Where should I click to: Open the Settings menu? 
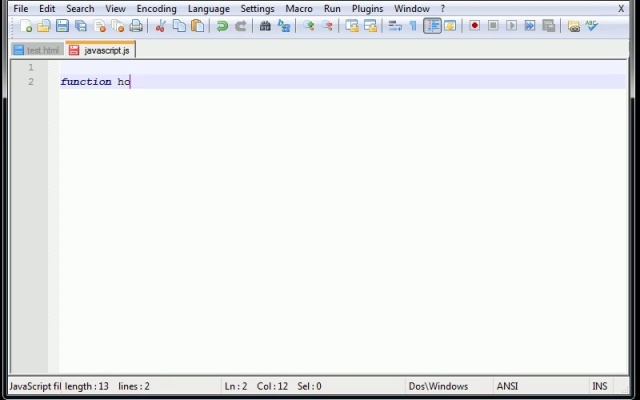(257, 9)
